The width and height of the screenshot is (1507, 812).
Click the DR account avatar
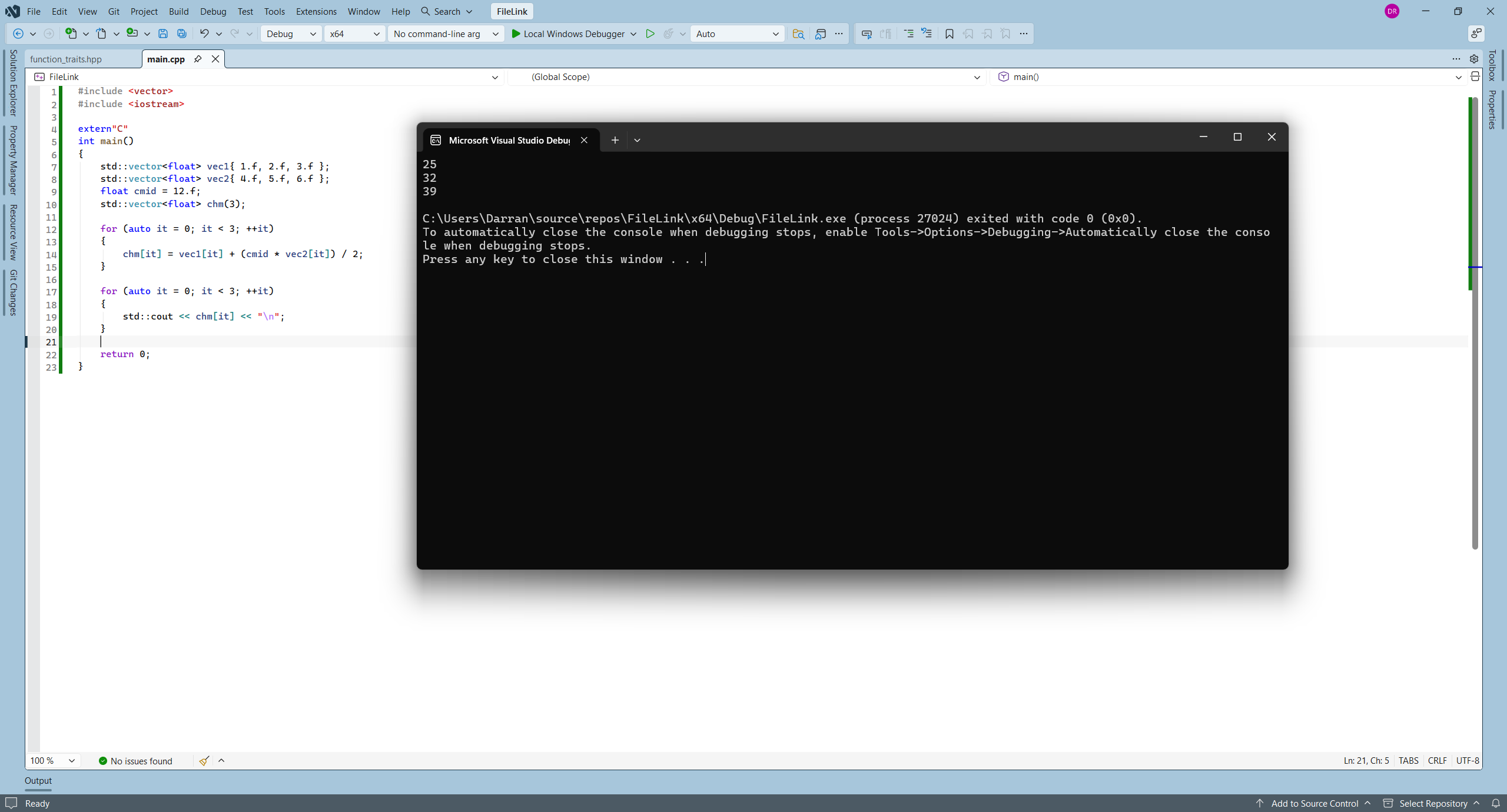[x=1392, y=11]
